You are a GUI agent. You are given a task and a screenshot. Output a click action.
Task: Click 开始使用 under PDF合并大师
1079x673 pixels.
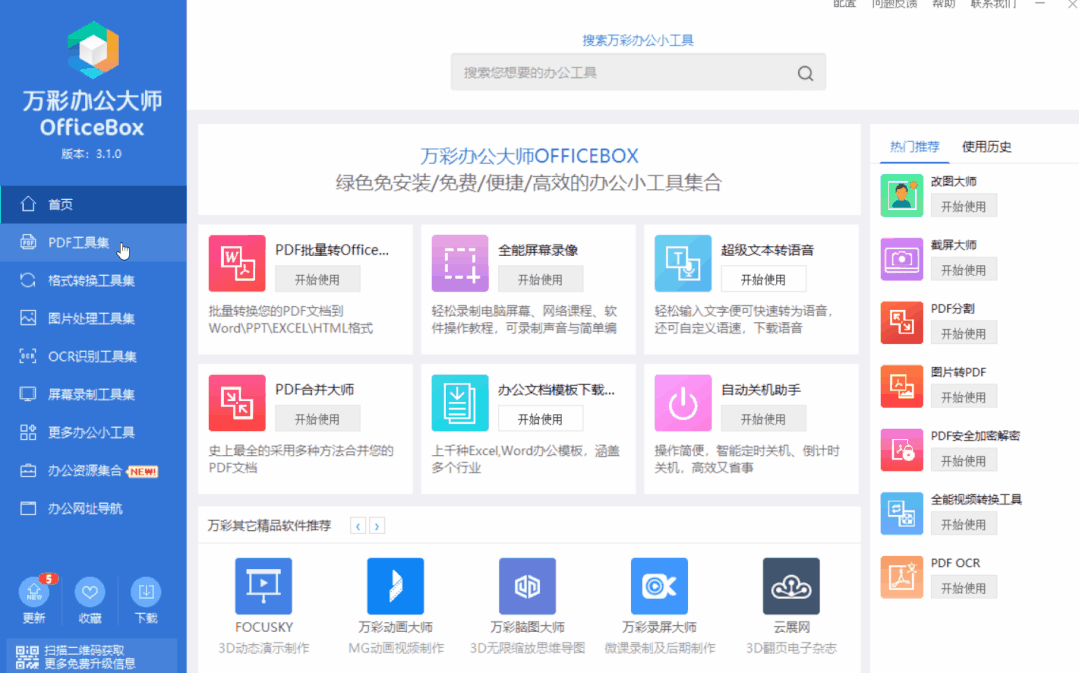317,419
